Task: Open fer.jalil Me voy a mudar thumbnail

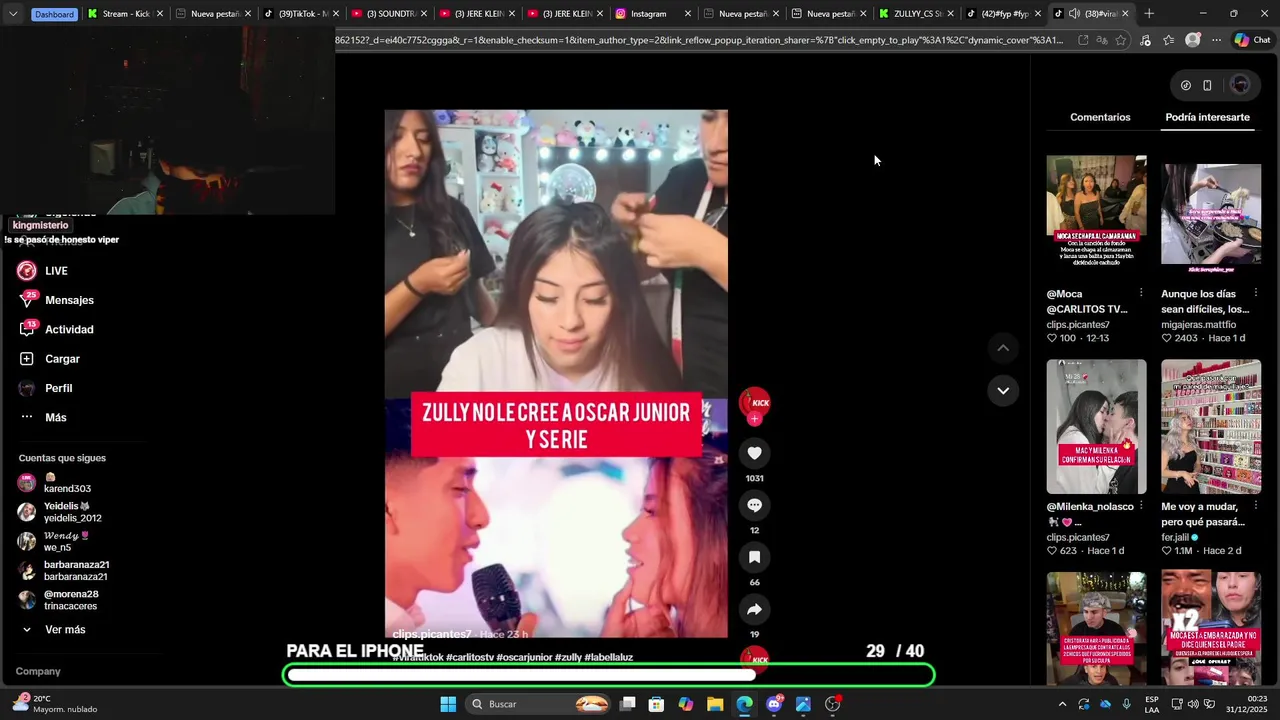Action: pos(1211,427)
